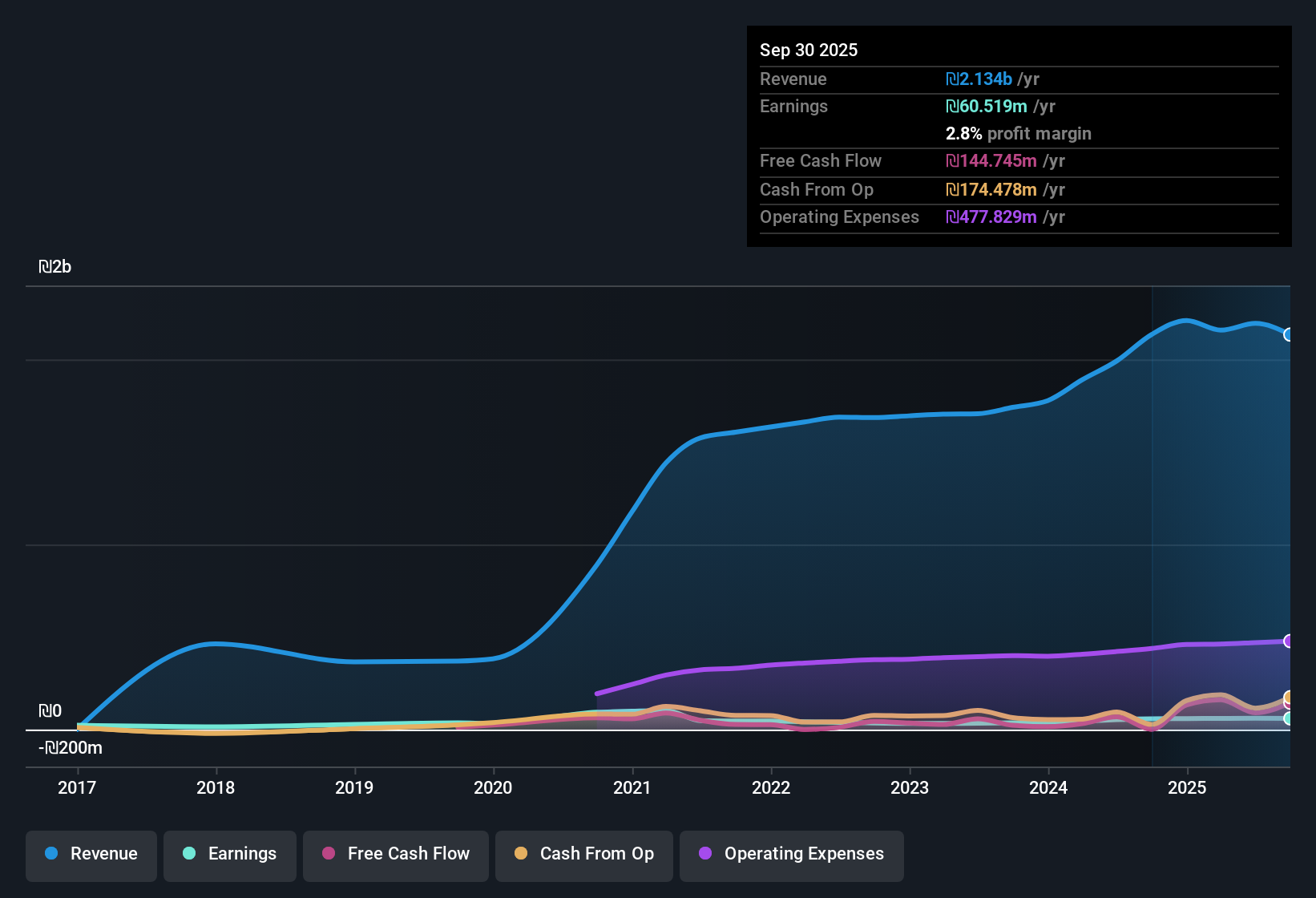Click the Revenue value ₪2.134b in tooltip
This screenshot has height=898, width=1316.
point(978,79)
